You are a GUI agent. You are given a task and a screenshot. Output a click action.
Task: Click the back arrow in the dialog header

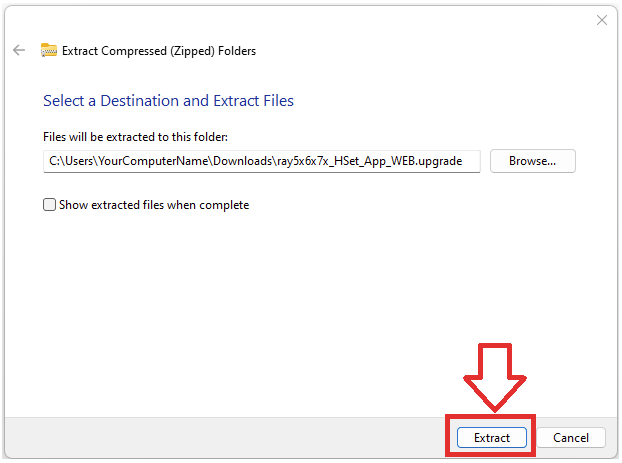coord(19,50)
